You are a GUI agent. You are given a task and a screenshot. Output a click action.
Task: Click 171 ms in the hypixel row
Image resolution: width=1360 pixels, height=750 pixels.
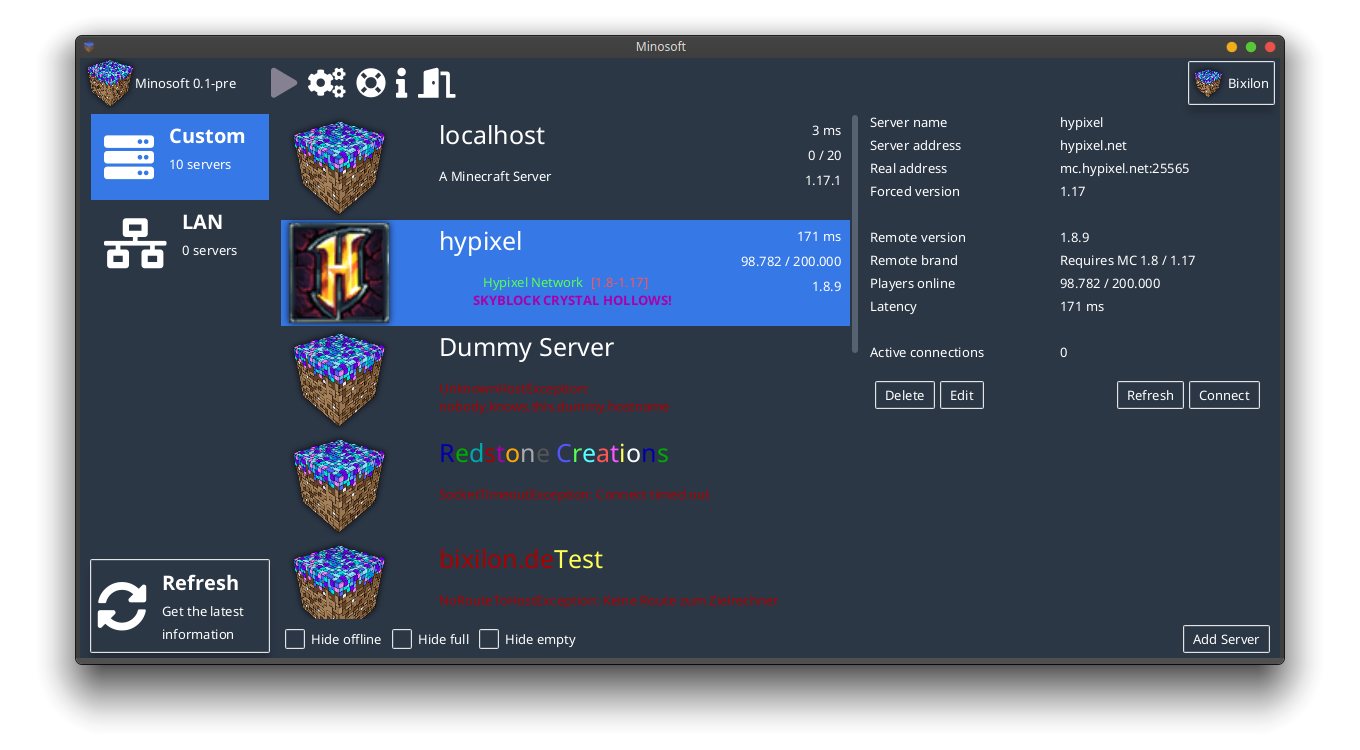point(819,237)
